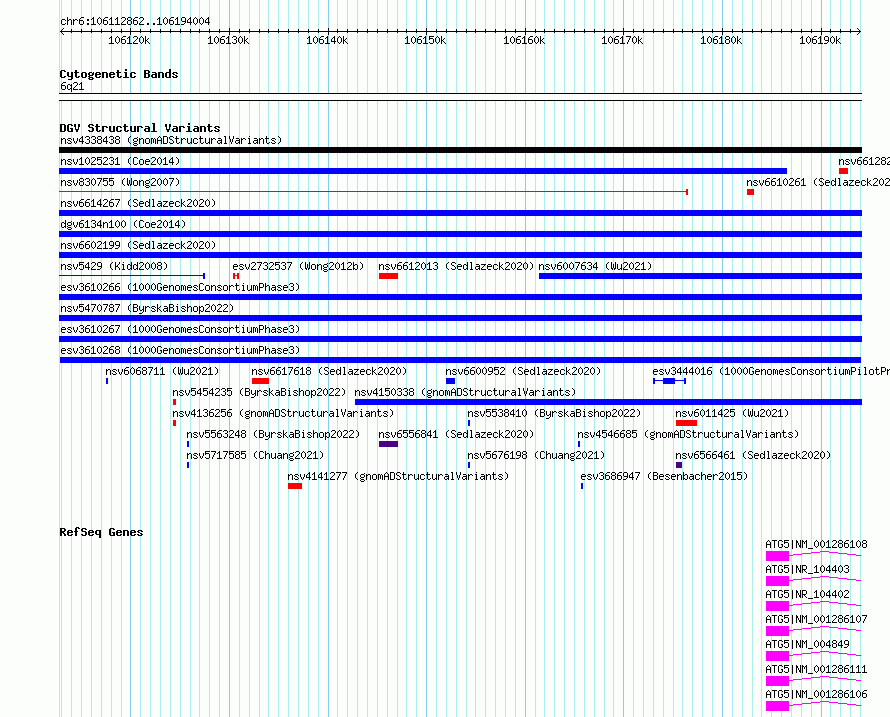This screenshot has height=717, width=890.
Task: Click the nsv4338438 gnomADStructuralVariants label
Action: pos(171,140)
